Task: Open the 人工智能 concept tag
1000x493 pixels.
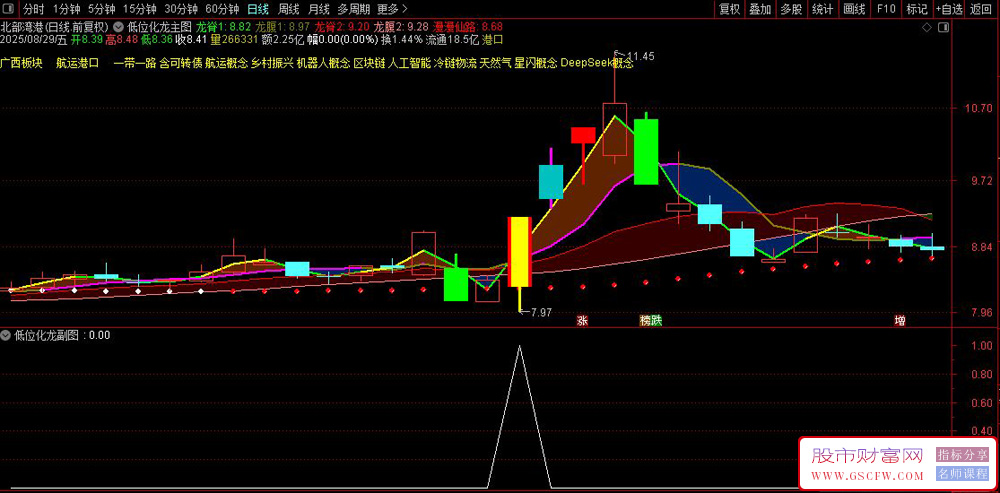Action: pos(409,63)
